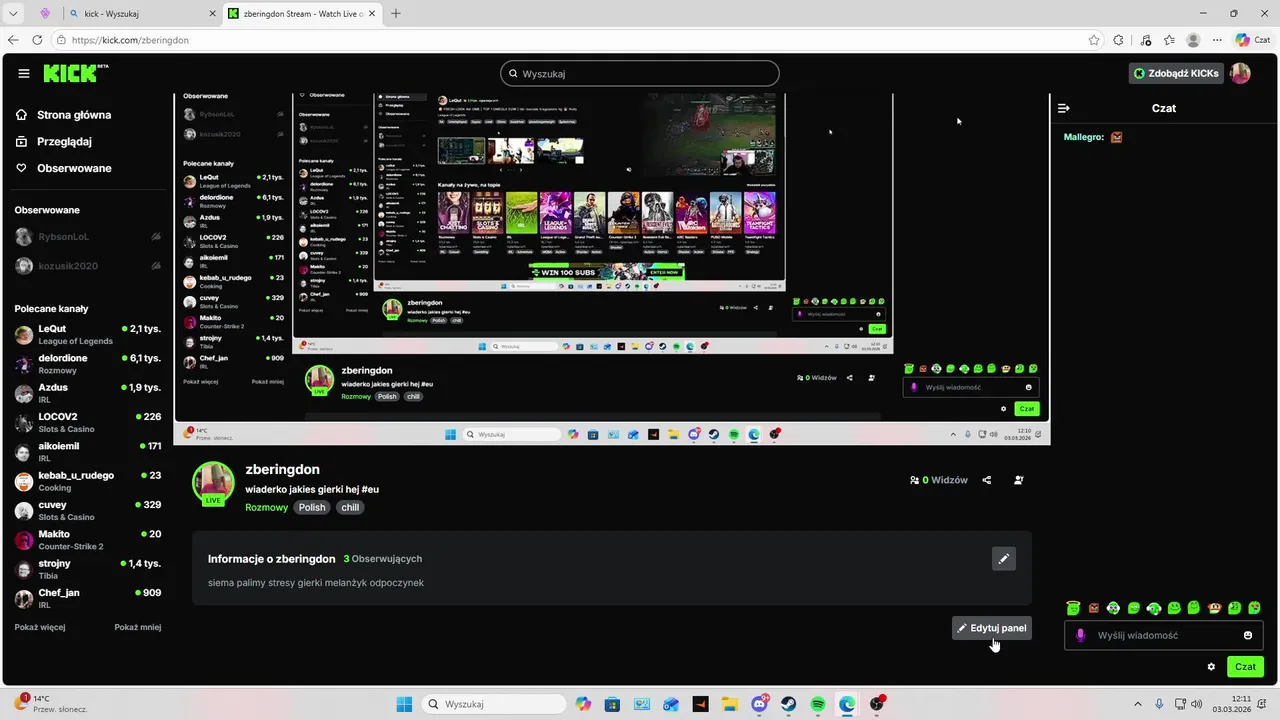Open a new browser tab
1280x720 pixels.
click(x=396, y=14)
